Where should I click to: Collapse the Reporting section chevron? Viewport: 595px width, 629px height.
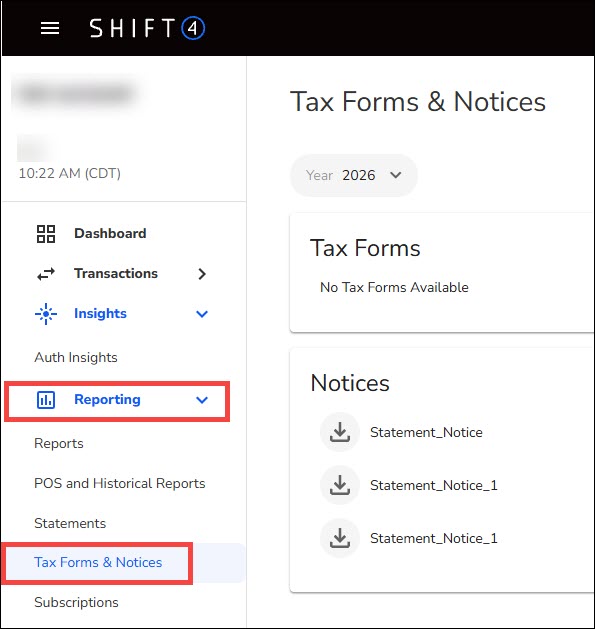point(202,400)
